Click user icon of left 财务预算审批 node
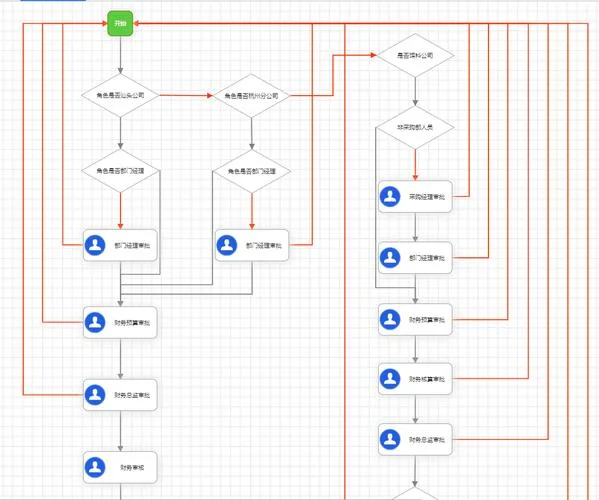 [x=95, y=322]
